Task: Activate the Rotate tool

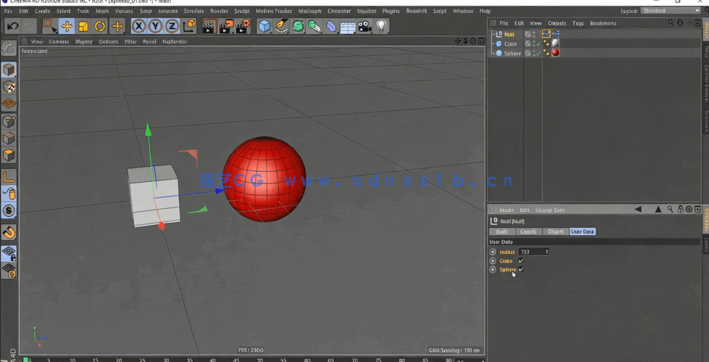Action: point(100,26)
